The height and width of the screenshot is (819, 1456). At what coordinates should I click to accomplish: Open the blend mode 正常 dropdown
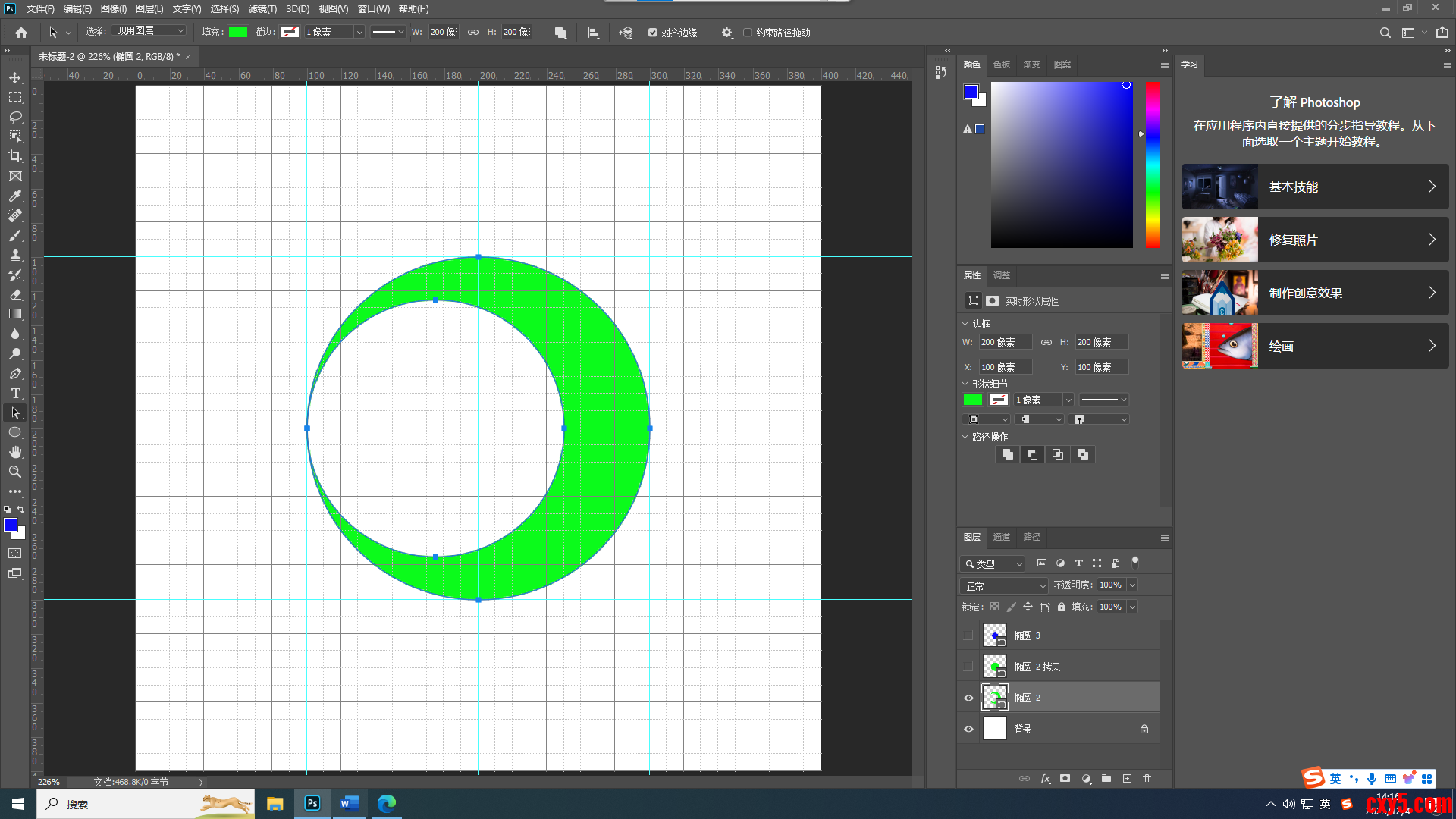[1003, 585]
